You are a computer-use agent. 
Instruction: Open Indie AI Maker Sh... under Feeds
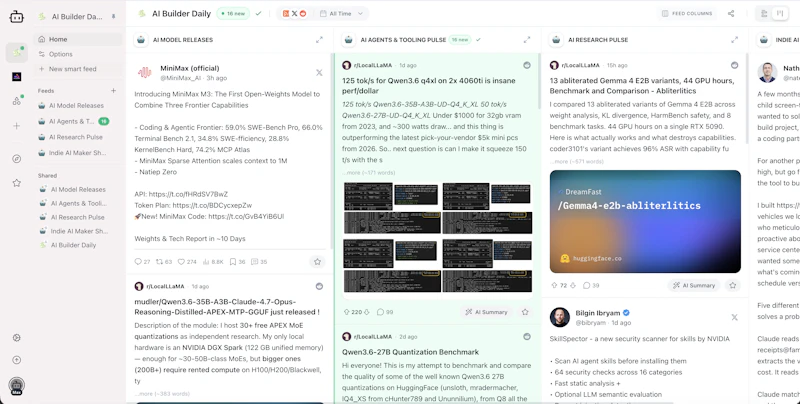(x=78, y=153)
